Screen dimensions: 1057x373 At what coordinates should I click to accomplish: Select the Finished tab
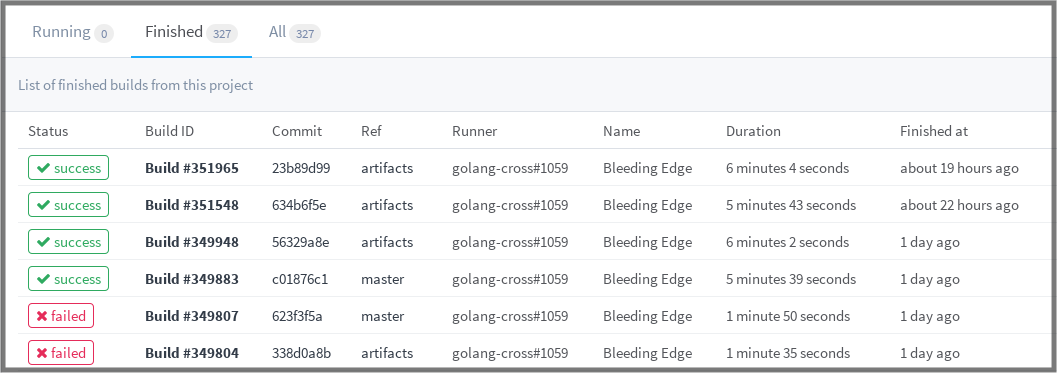click(x=191, y=32)
